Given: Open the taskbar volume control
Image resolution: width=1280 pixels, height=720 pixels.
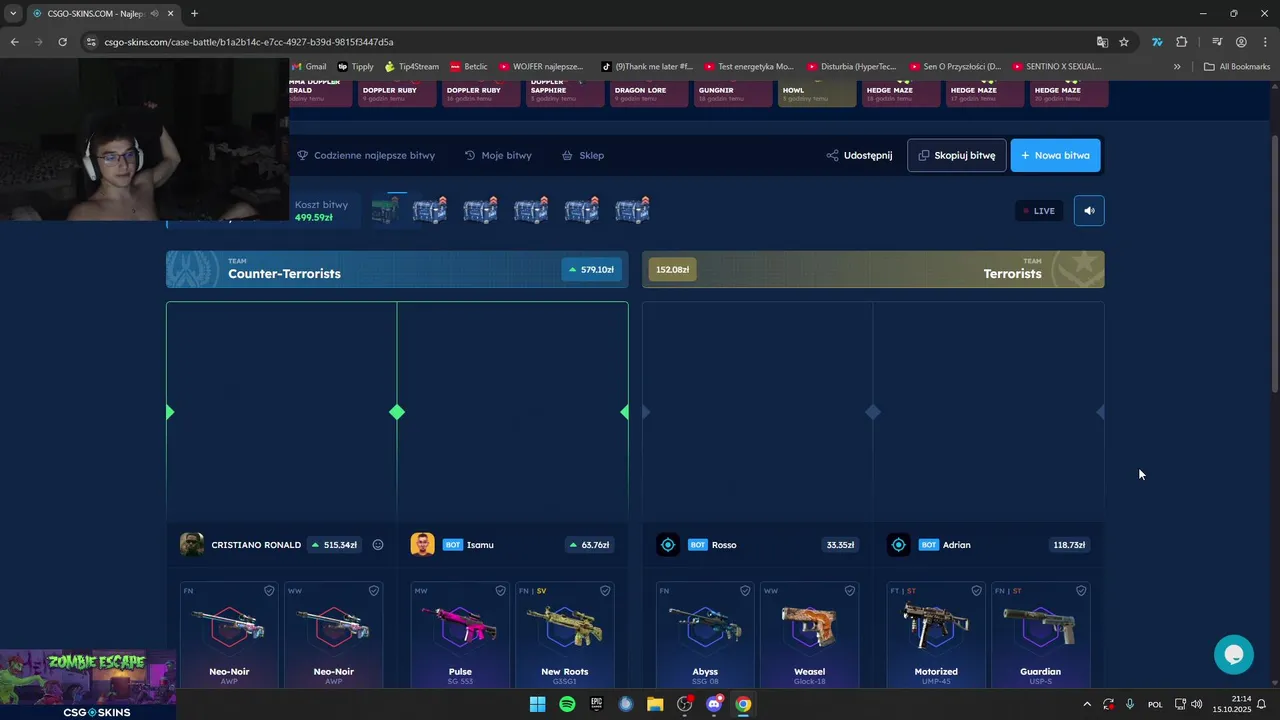Looking at the screenshot, I should pyautogui.click(x=1197, y=704).
